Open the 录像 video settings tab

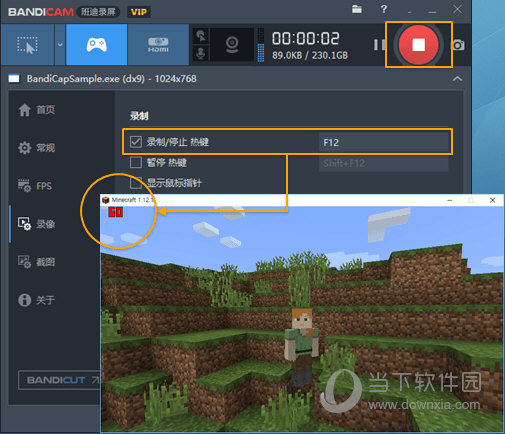pos(37,224)
